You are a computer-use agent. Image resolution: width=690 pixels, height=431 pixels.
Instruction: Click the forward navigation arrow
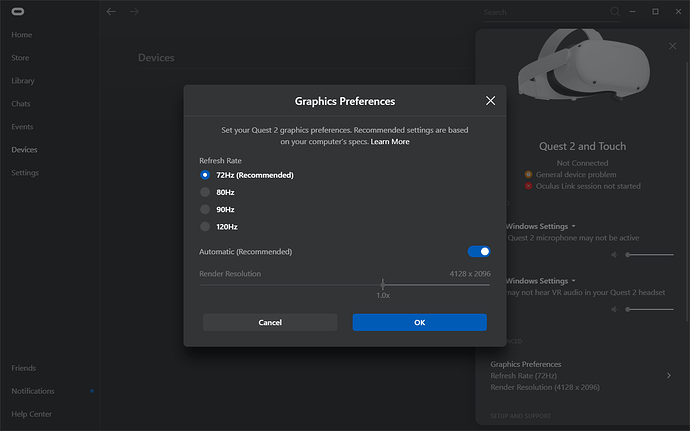[x=134, y=12]
